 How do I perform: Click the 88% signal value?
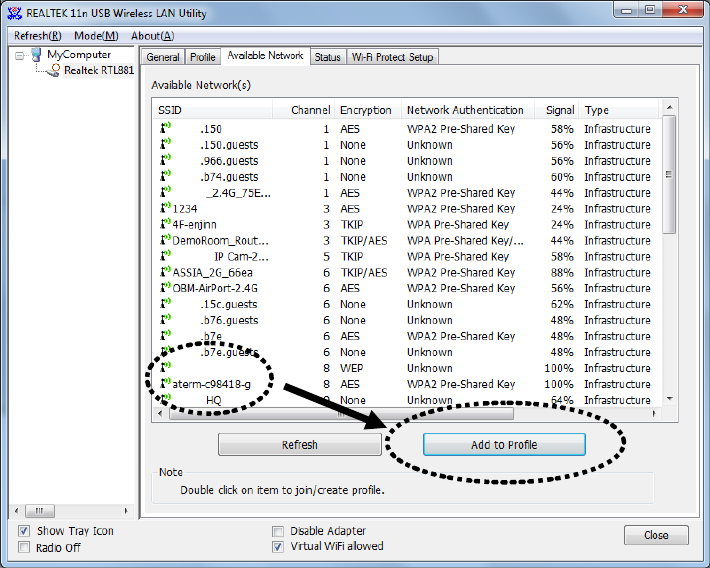tap(562, 272)
